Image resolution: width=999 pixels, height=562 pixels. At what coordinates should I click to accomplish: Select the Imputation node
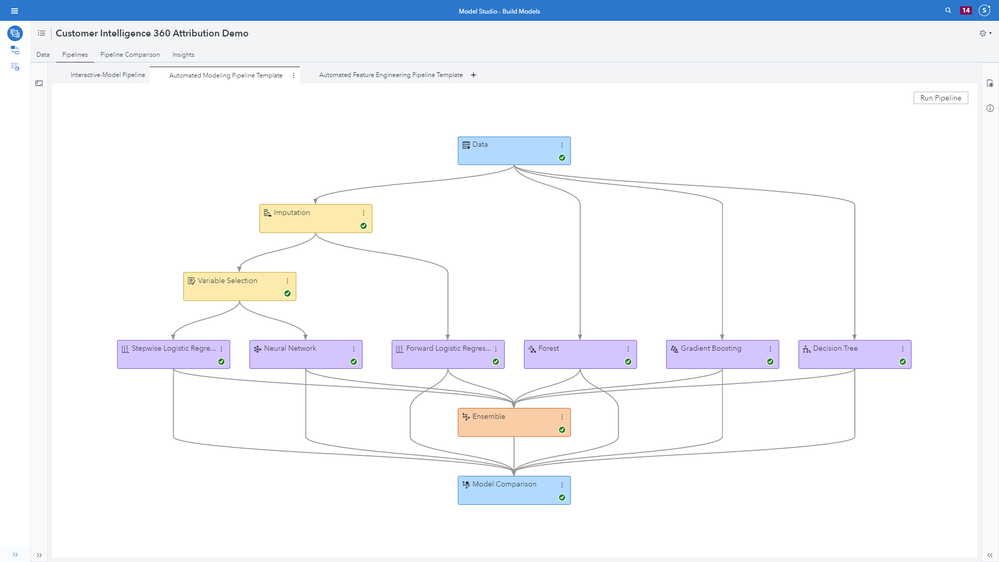point(315,219)
